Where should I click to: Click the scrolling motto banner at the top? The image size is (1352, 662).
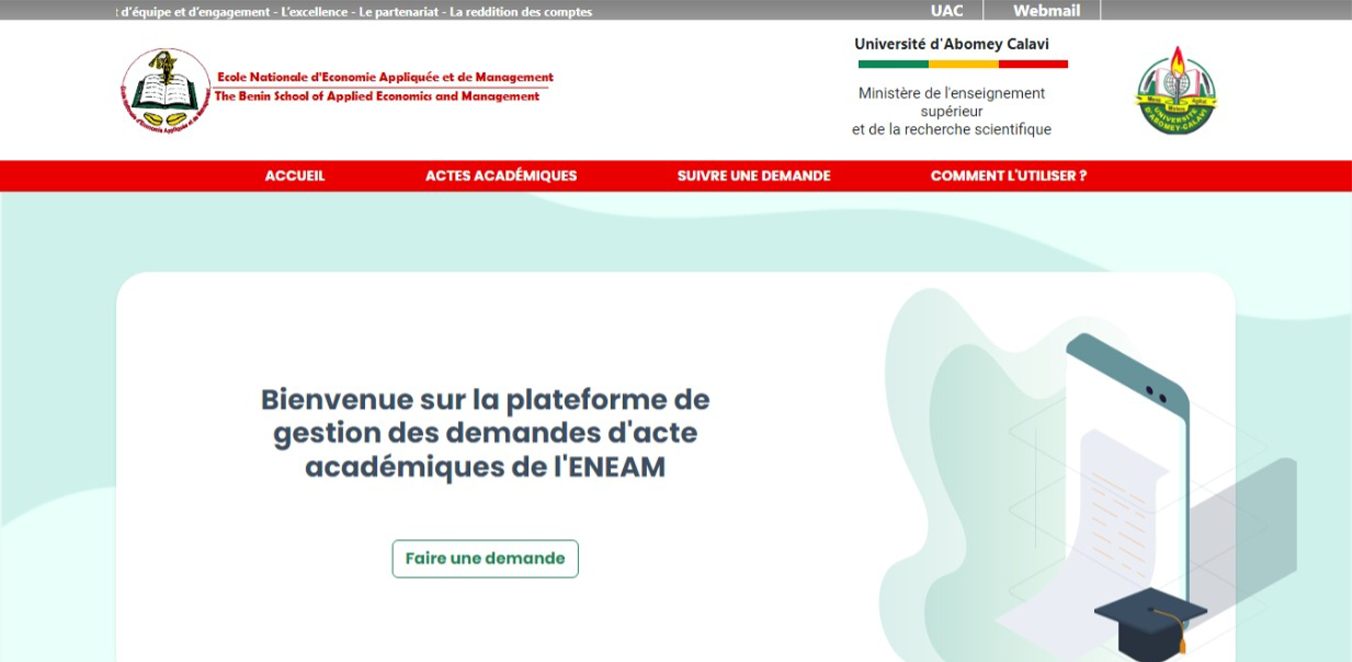pos(350,11)
